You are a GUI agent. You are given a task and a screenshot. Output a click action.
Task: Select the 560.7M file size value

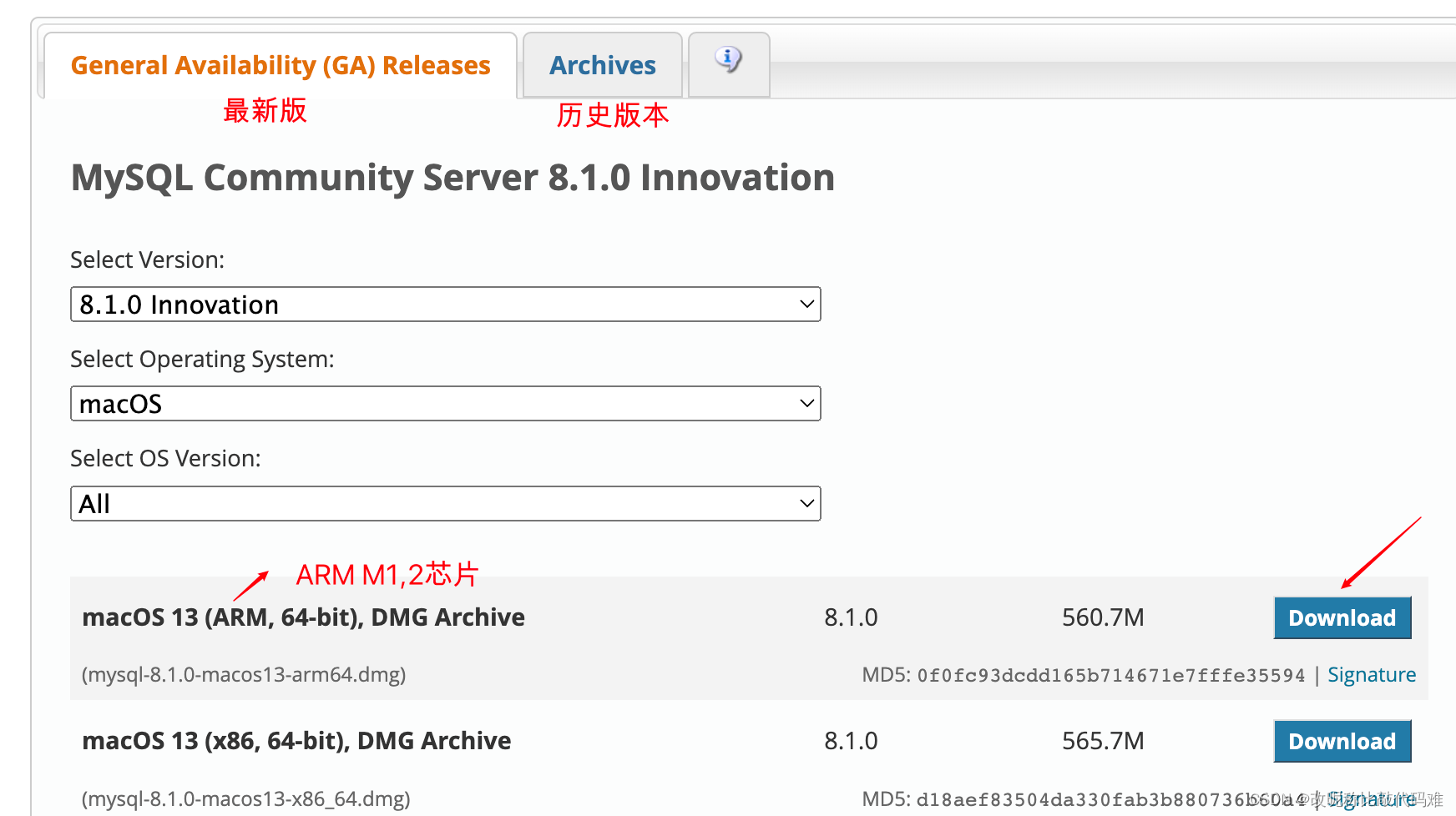(x=1103, y=617)
